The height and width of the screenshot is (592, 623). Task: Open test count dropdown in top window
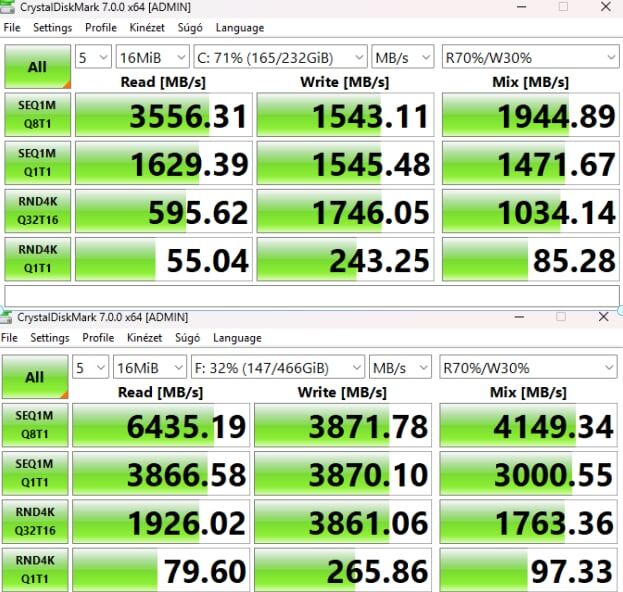[93, 58]
